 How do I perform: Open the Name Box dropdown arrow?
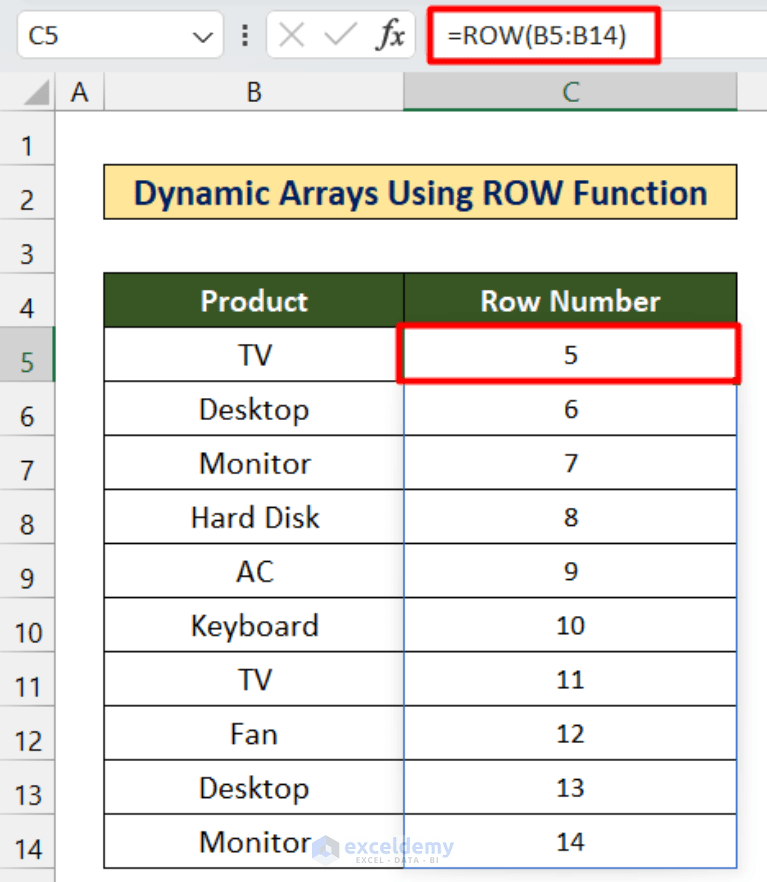[203, 35]
